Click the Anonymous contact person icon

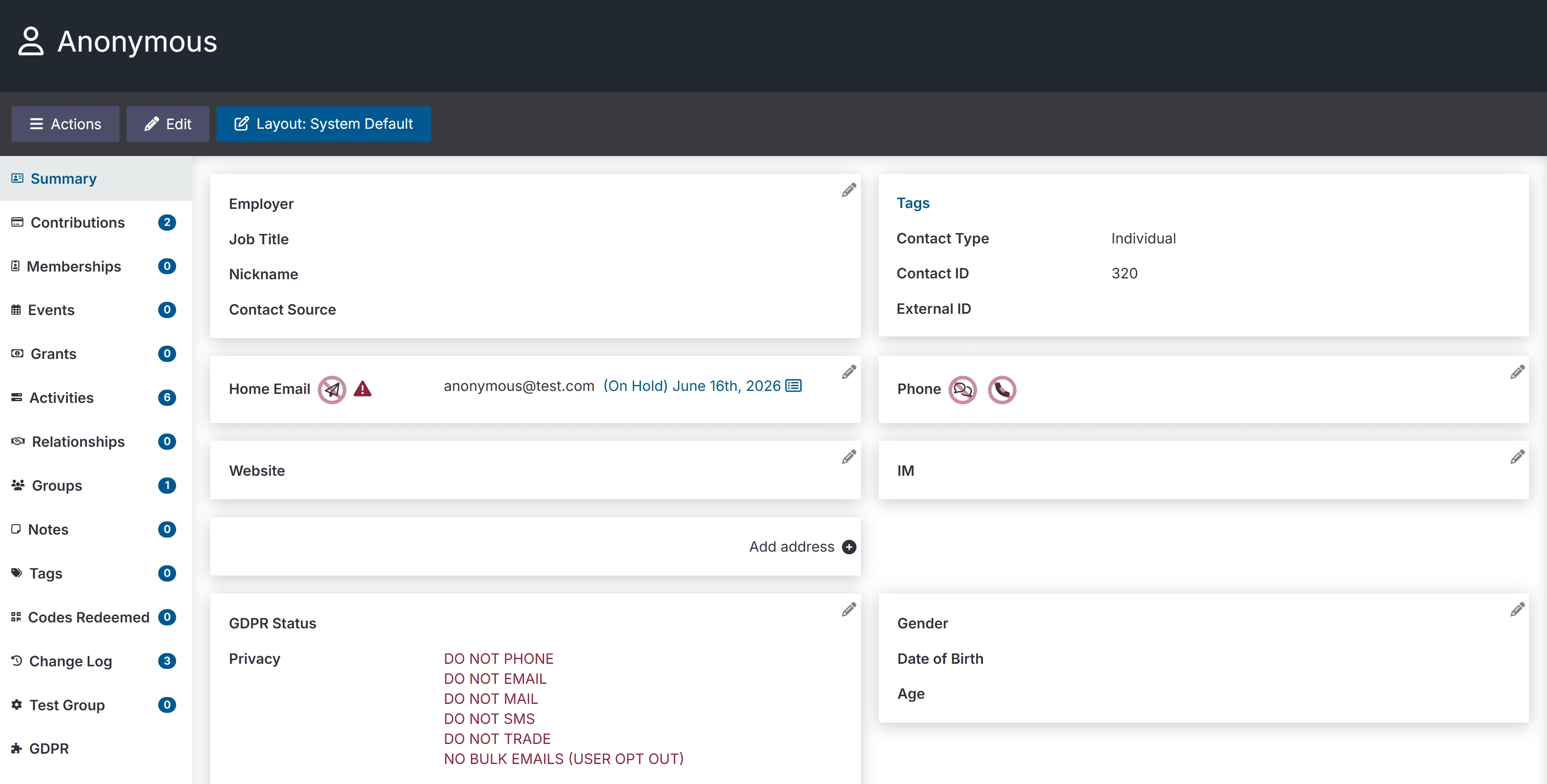[31, 41]
